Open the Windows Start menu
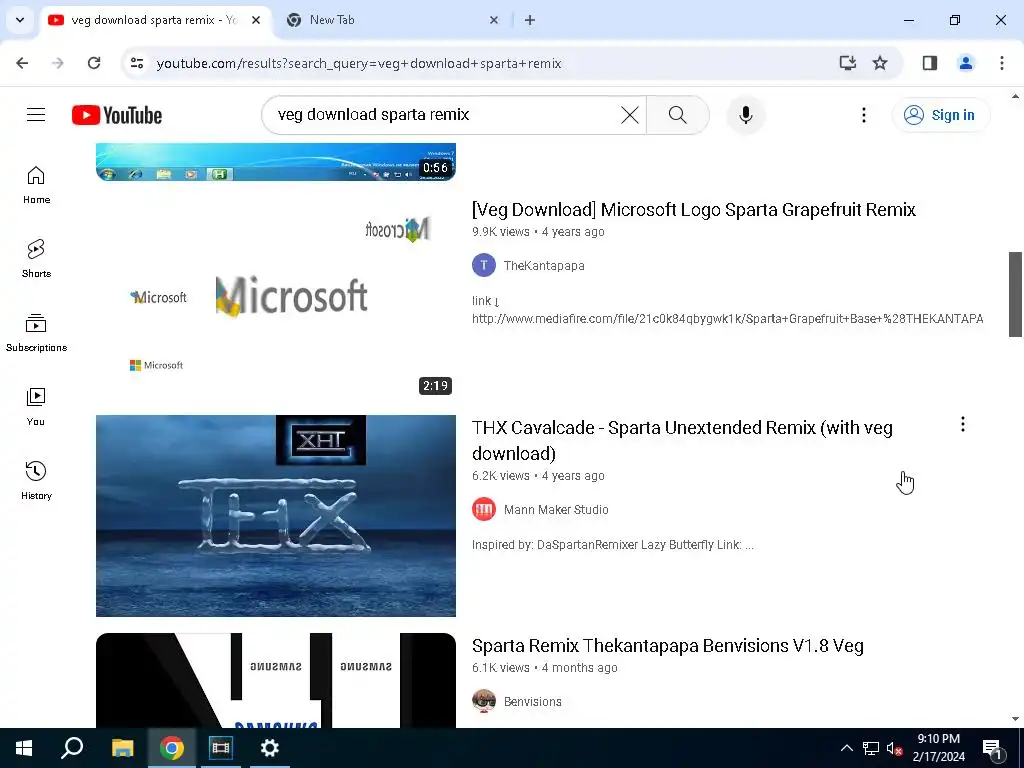This screenshot has height=768, width=1024. 24,748
